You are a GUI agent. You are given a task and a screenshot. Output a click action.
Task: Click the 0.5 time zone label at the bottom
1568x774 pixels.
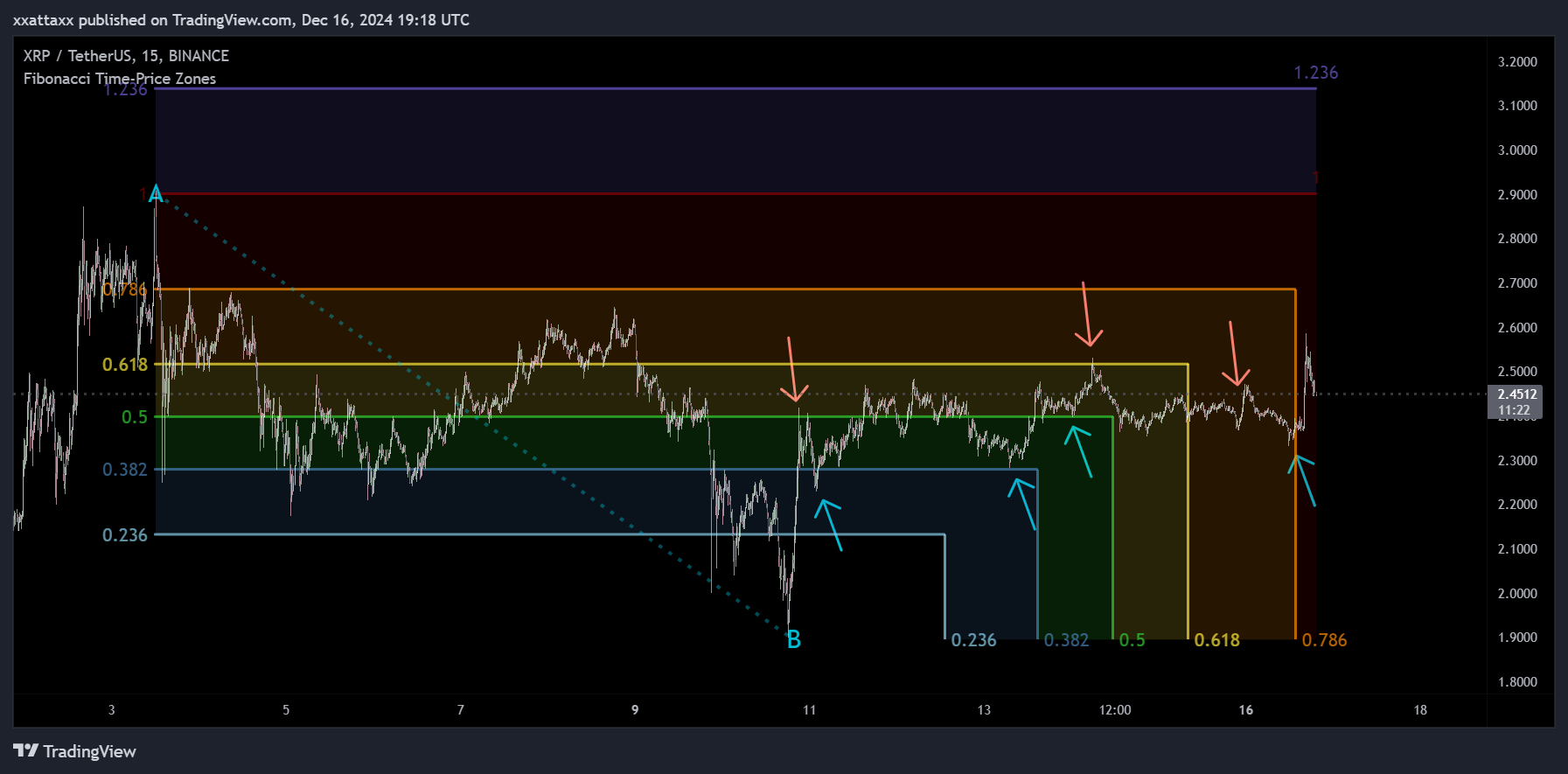(x=1132, y=640)
